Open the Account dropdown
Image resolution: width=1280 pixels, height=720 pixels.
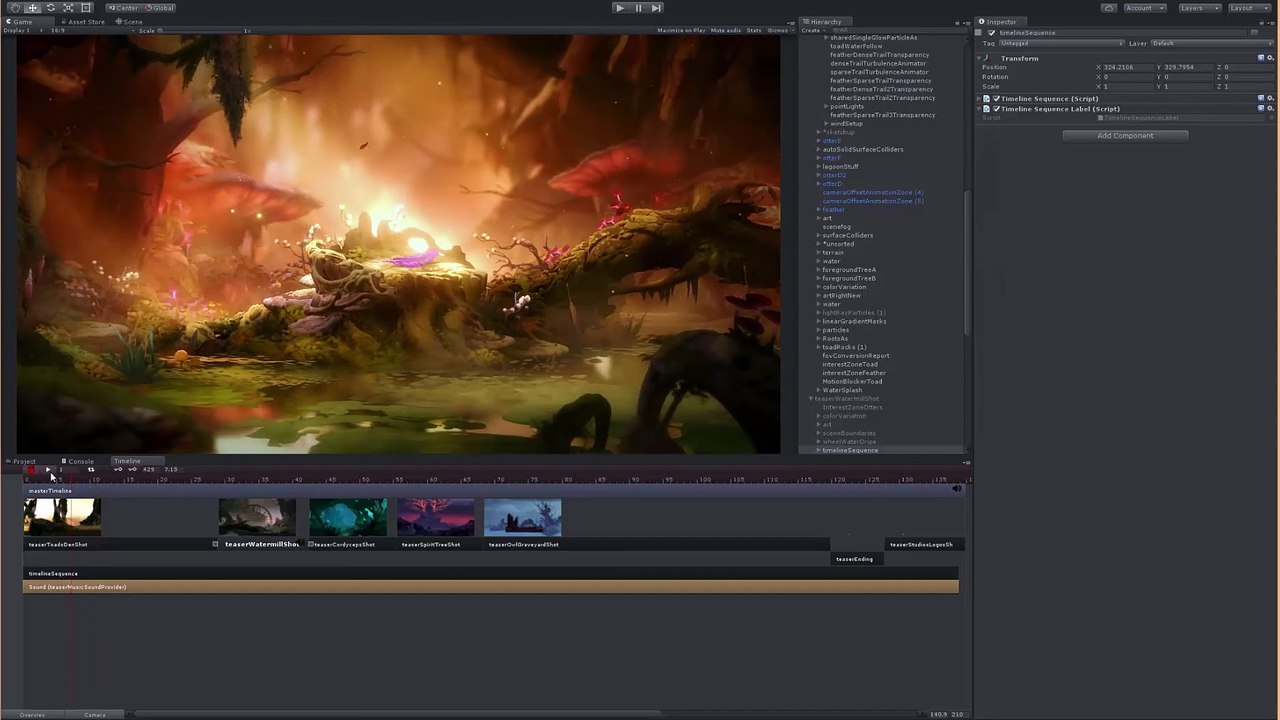(x=1143, y=7)
